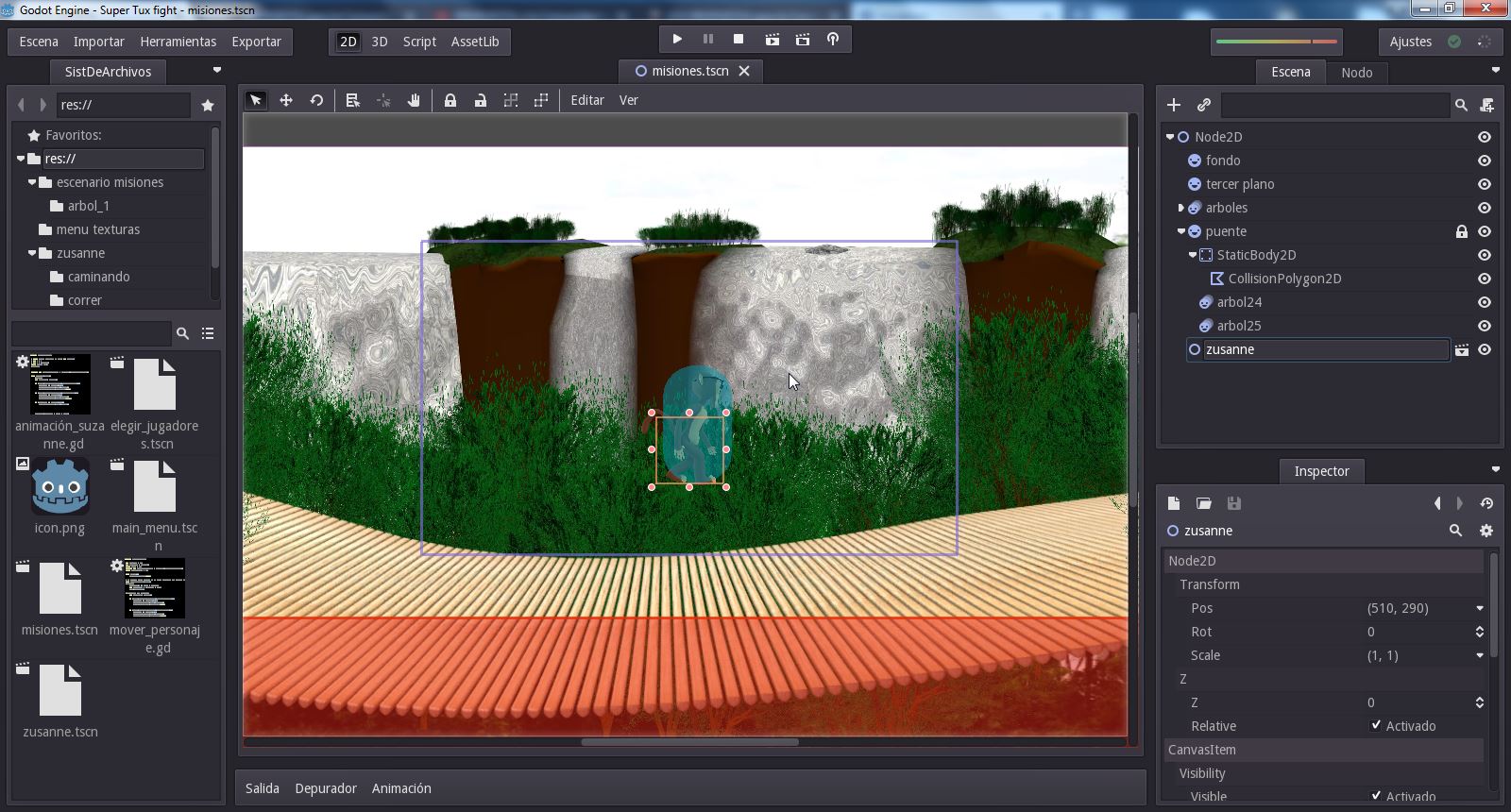
Task: Stop the running scene
Action: (739, 40)
